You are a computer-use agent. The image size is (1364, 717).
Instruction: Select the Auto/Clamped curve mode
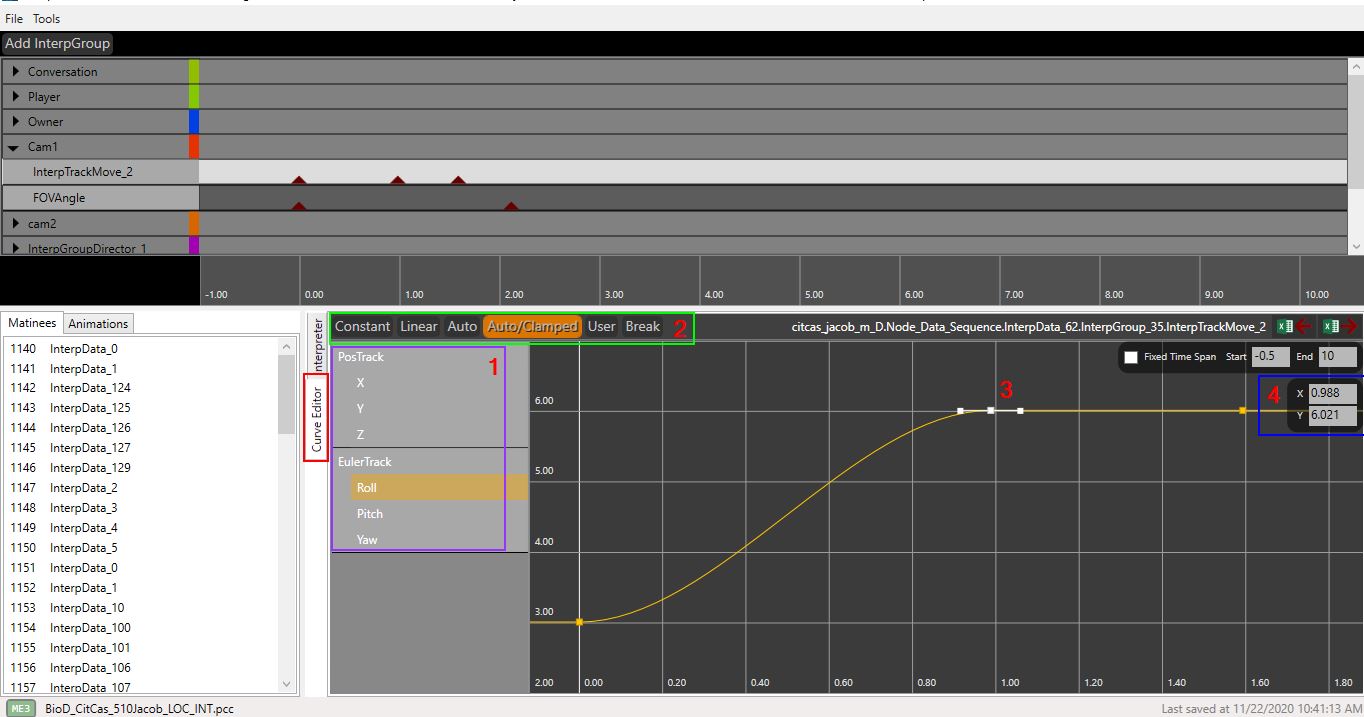533,326
